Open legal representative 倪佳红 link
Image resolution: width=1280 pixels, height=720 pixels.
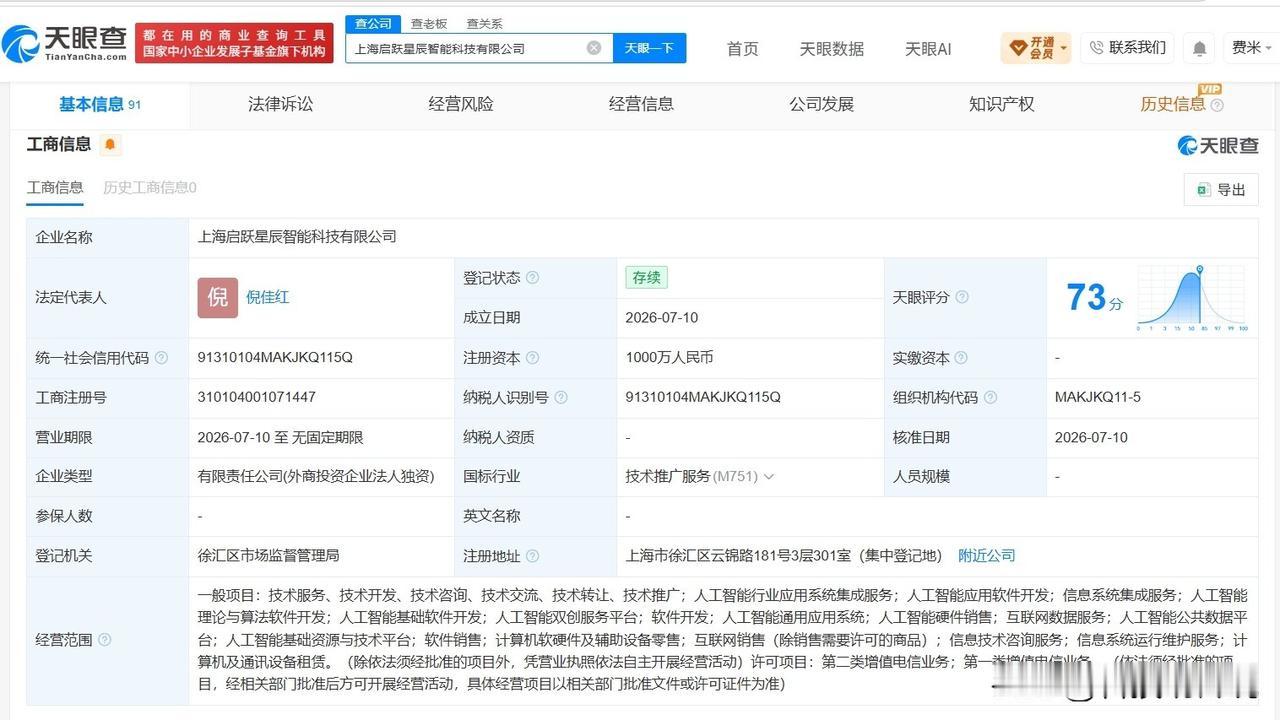click(268, 298)
